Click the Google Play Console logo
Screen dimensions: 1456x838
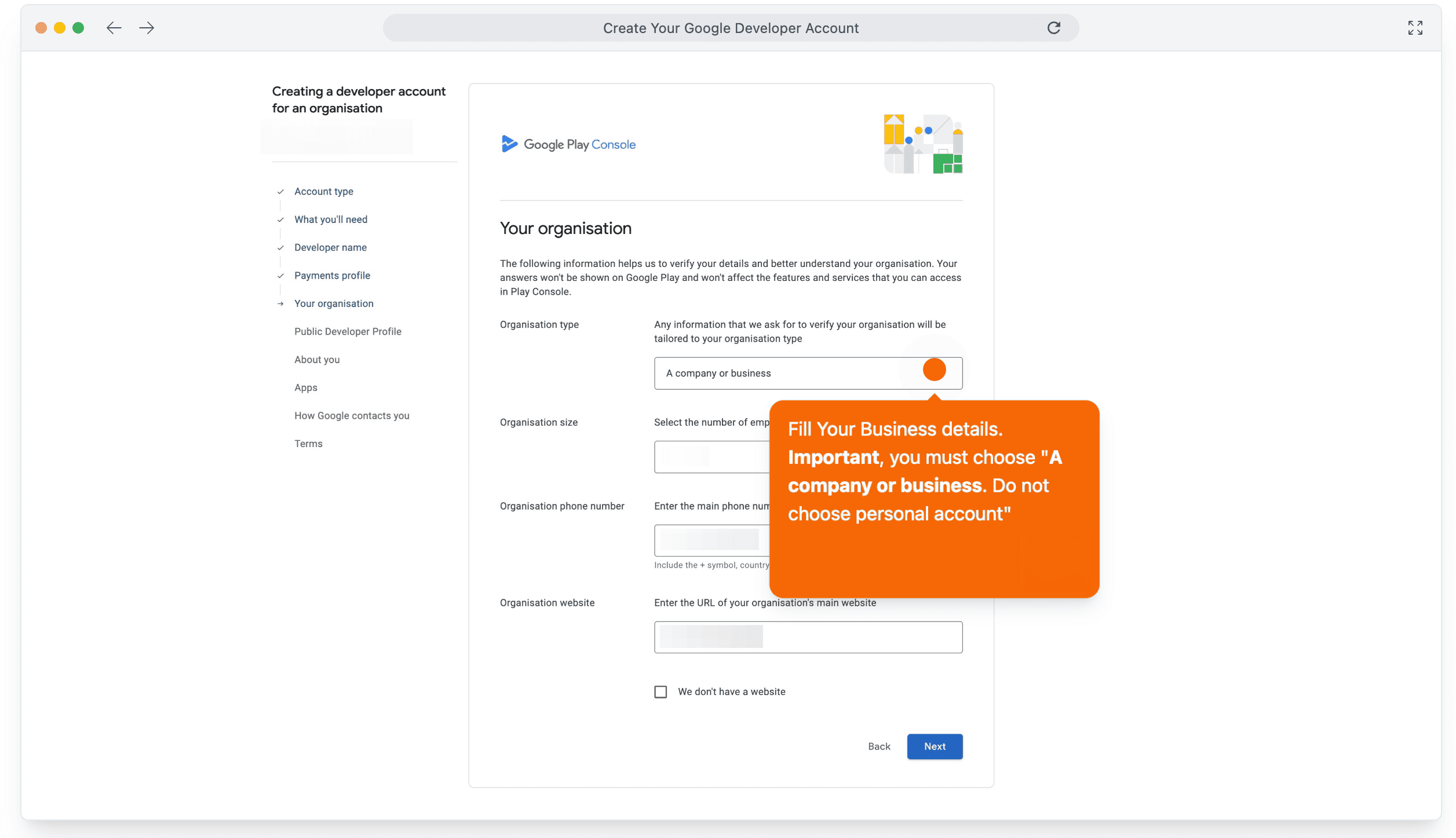568,144
